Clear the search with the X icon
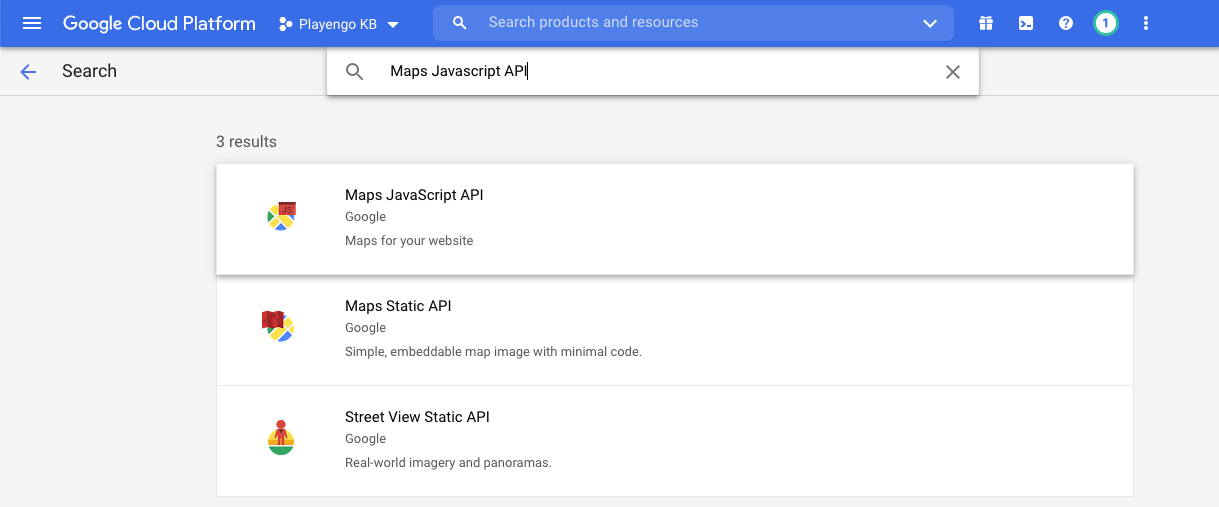The width and height of the screenshot is (1219, 507). tap(953, 72)
